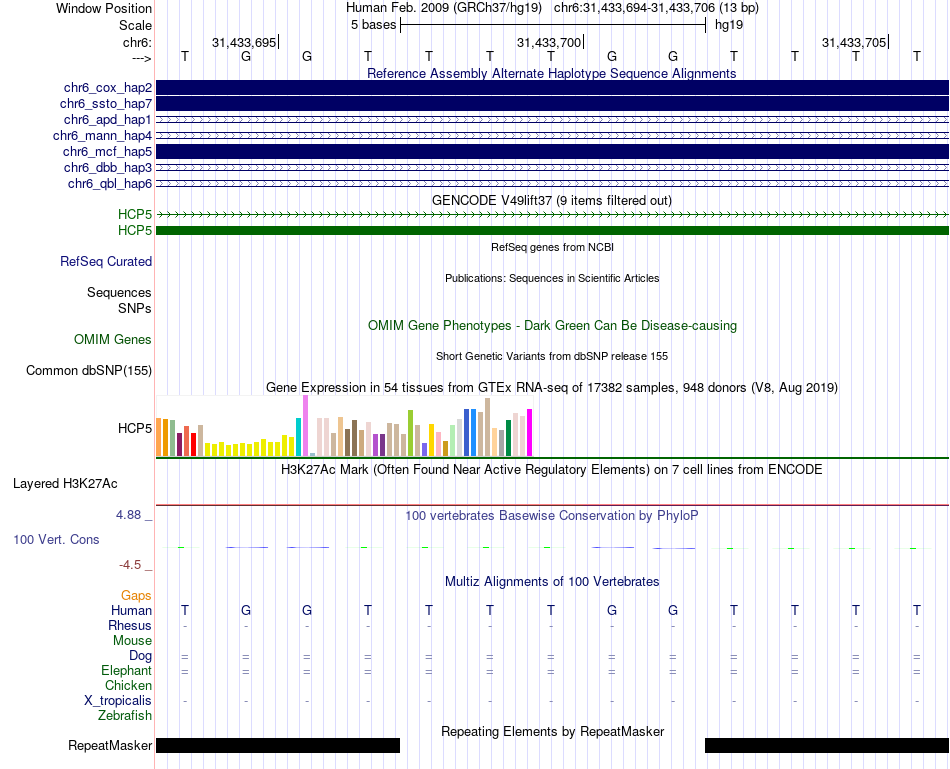Click the tallest violet bar in GTEx chart
The width and height of the screenshot is (950, 769).
click(305, 425)
